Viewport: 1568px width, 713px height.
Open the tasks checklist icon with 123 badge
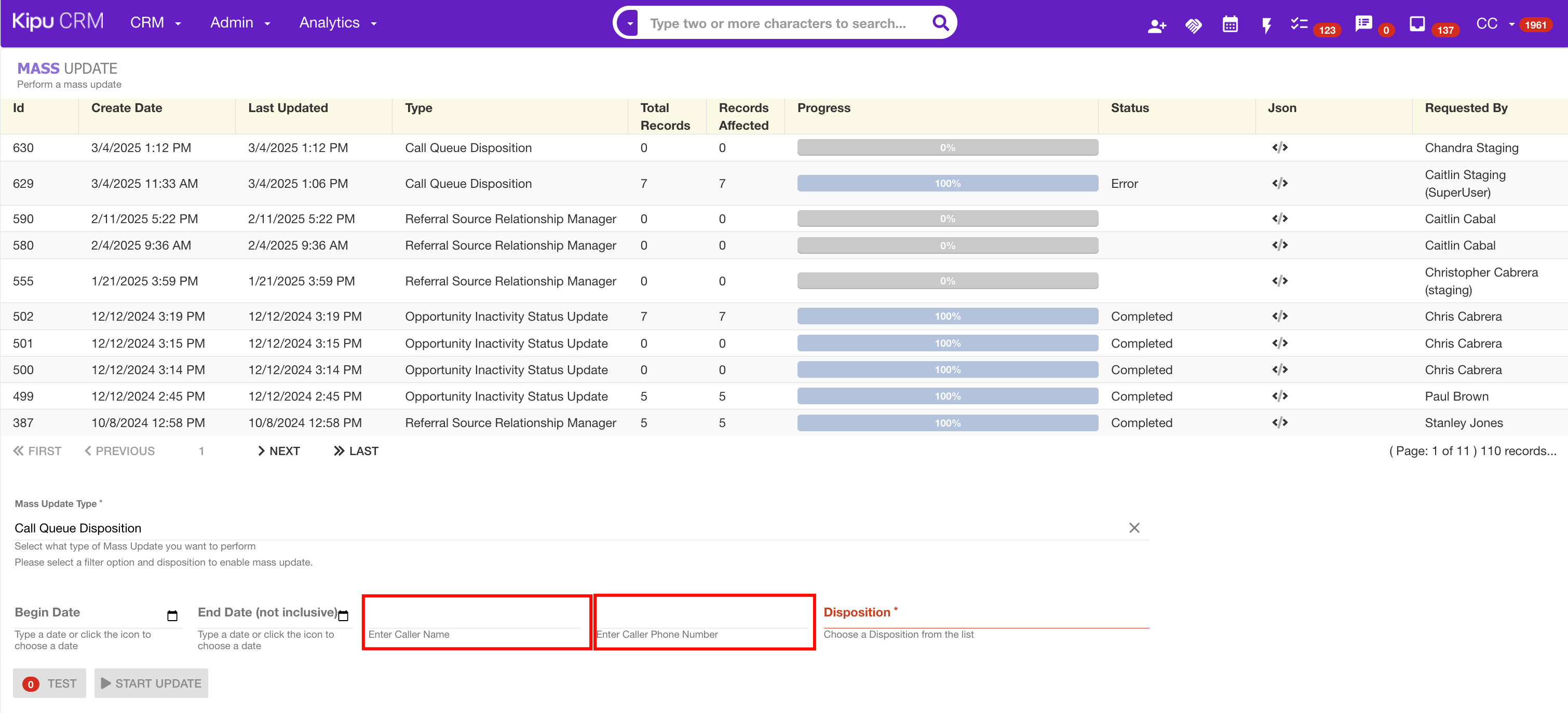pos(1299,24)
